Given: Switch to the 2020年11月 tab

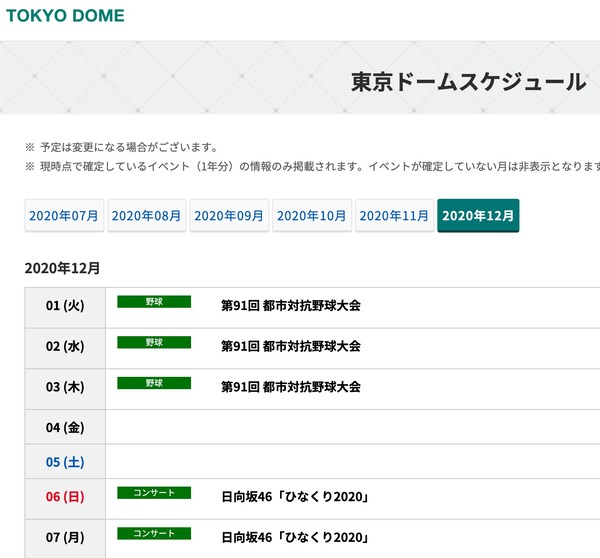Looking at the screenshot, I should tap(394, 215).
